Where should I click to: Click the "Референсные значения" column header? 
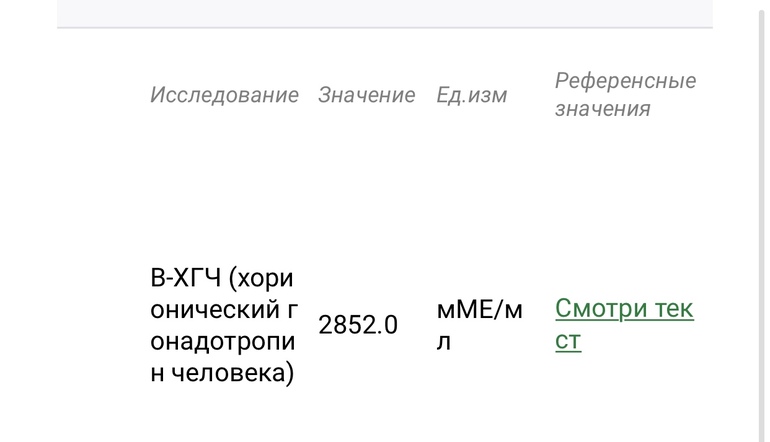point(625,94)
